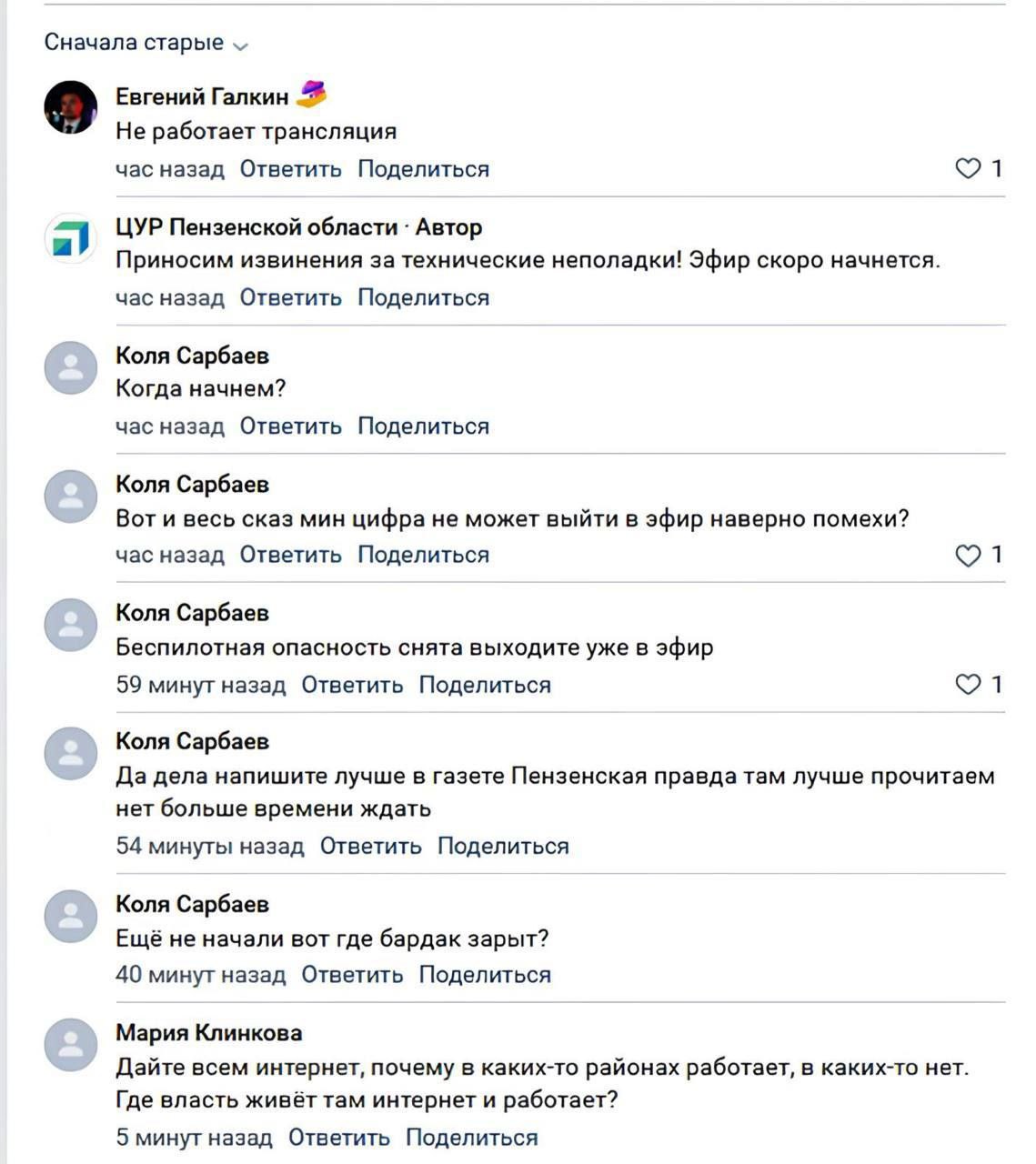
Task: Click the sticker badge next to Евгений Галкин
Action: (311, 94)
